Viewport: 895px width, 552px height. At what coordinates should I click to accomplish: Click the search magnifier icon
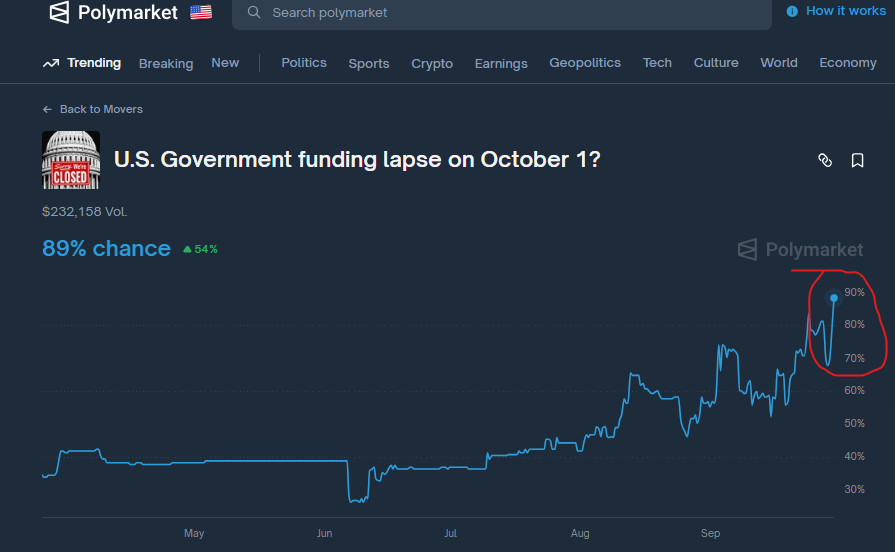point(254,12)
